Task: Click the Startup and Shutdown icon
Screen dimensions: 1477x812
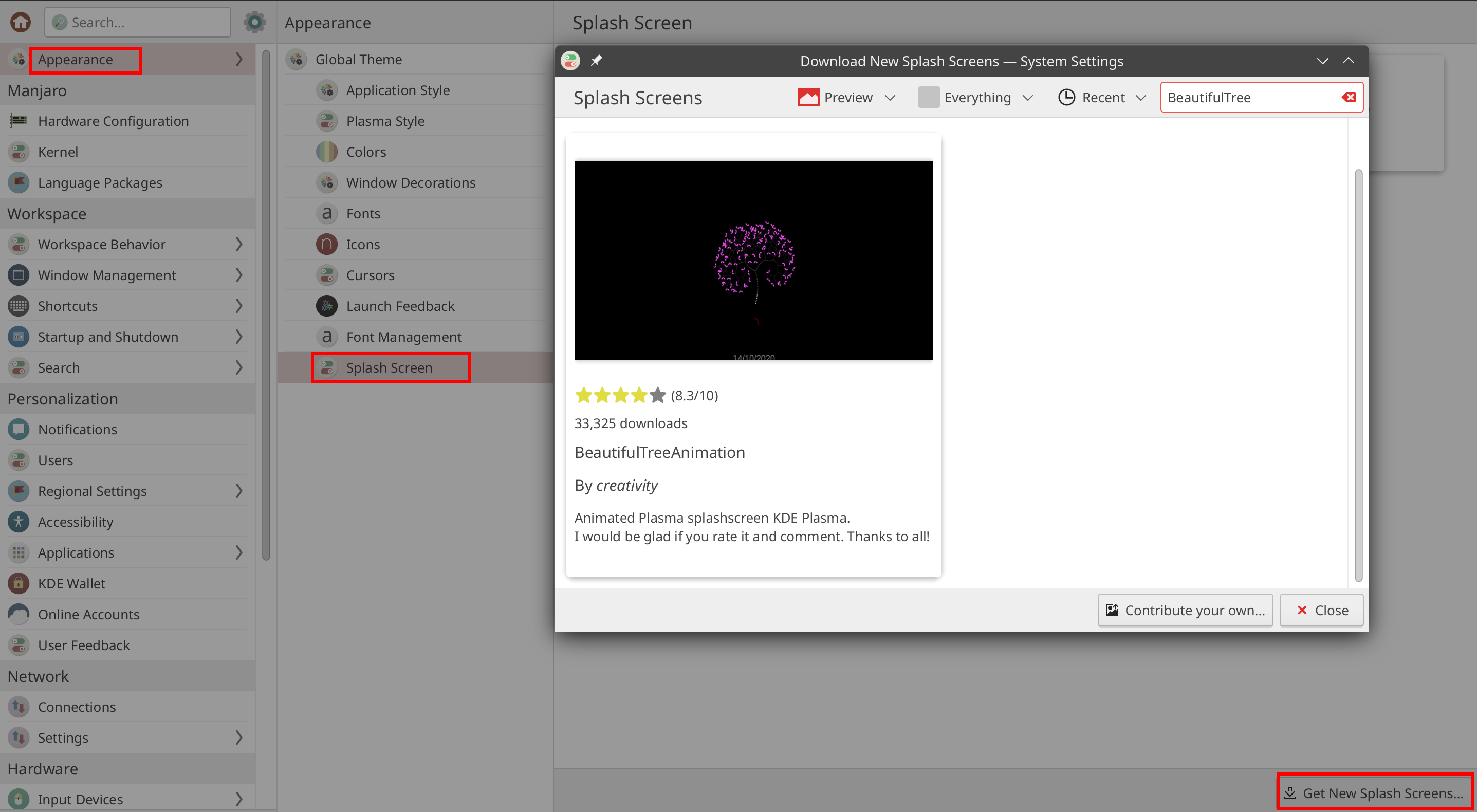Action: click(19, 337)
